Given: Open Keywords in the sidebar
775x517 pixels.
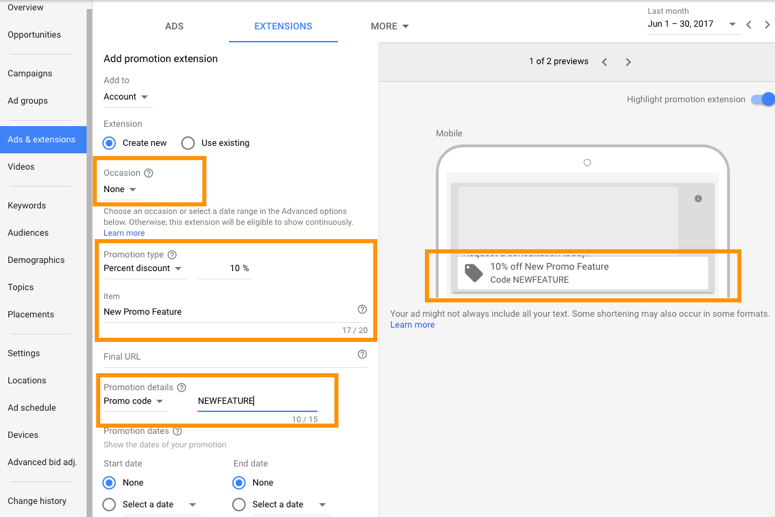Looking at the screenshot, I should click(27, 206).
